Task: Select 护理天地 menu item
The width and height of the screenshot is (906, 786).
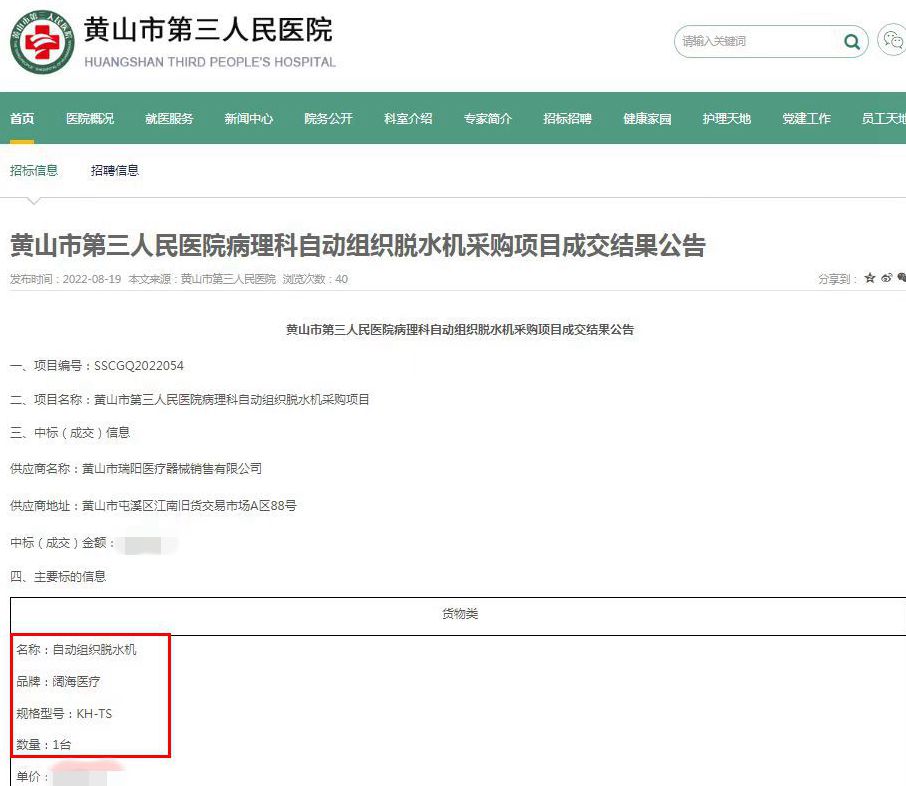Action: click(x=727, y=119)
